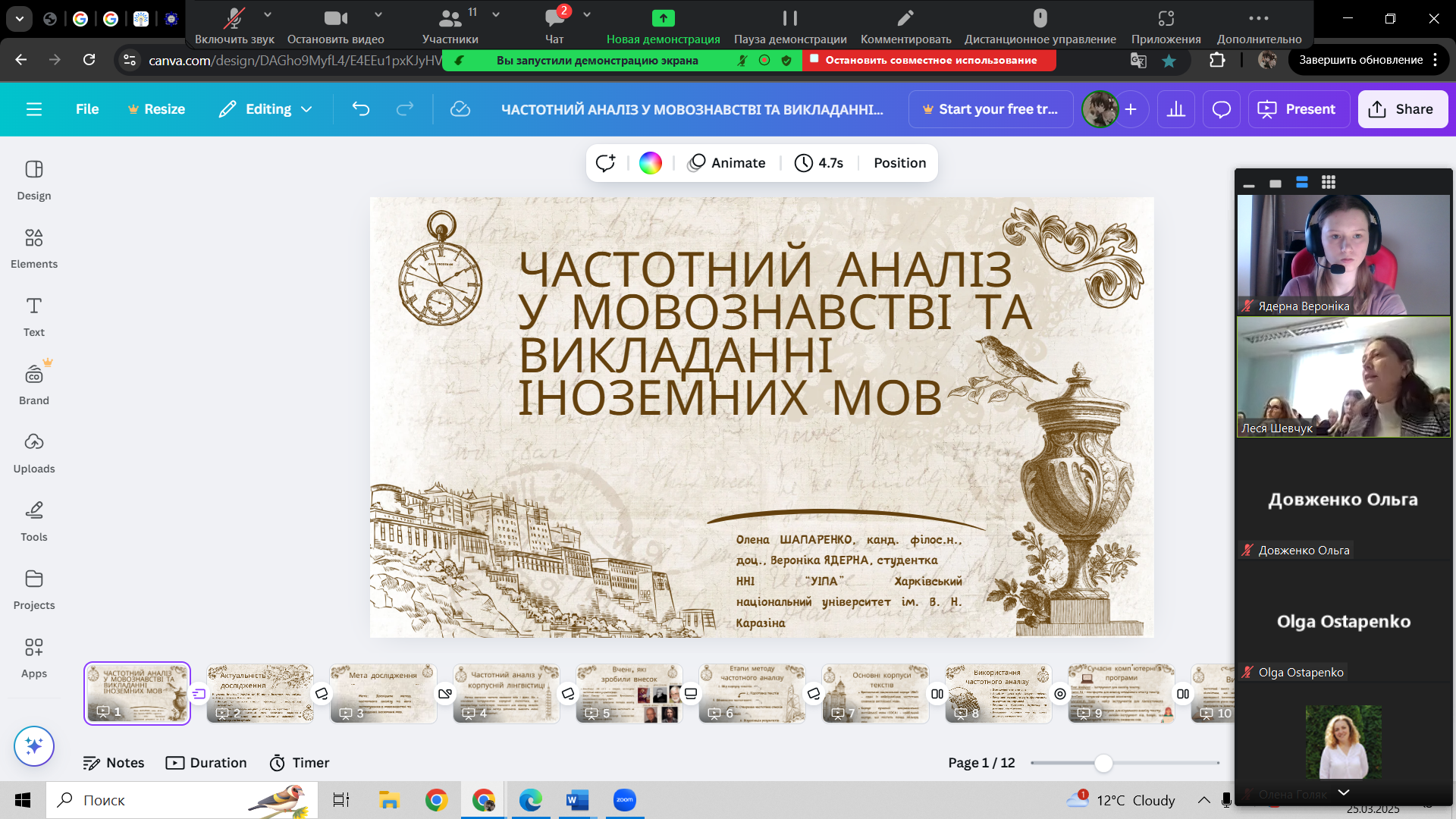Open the Position panel
The image size is (1456, 819).
(899, 163)
